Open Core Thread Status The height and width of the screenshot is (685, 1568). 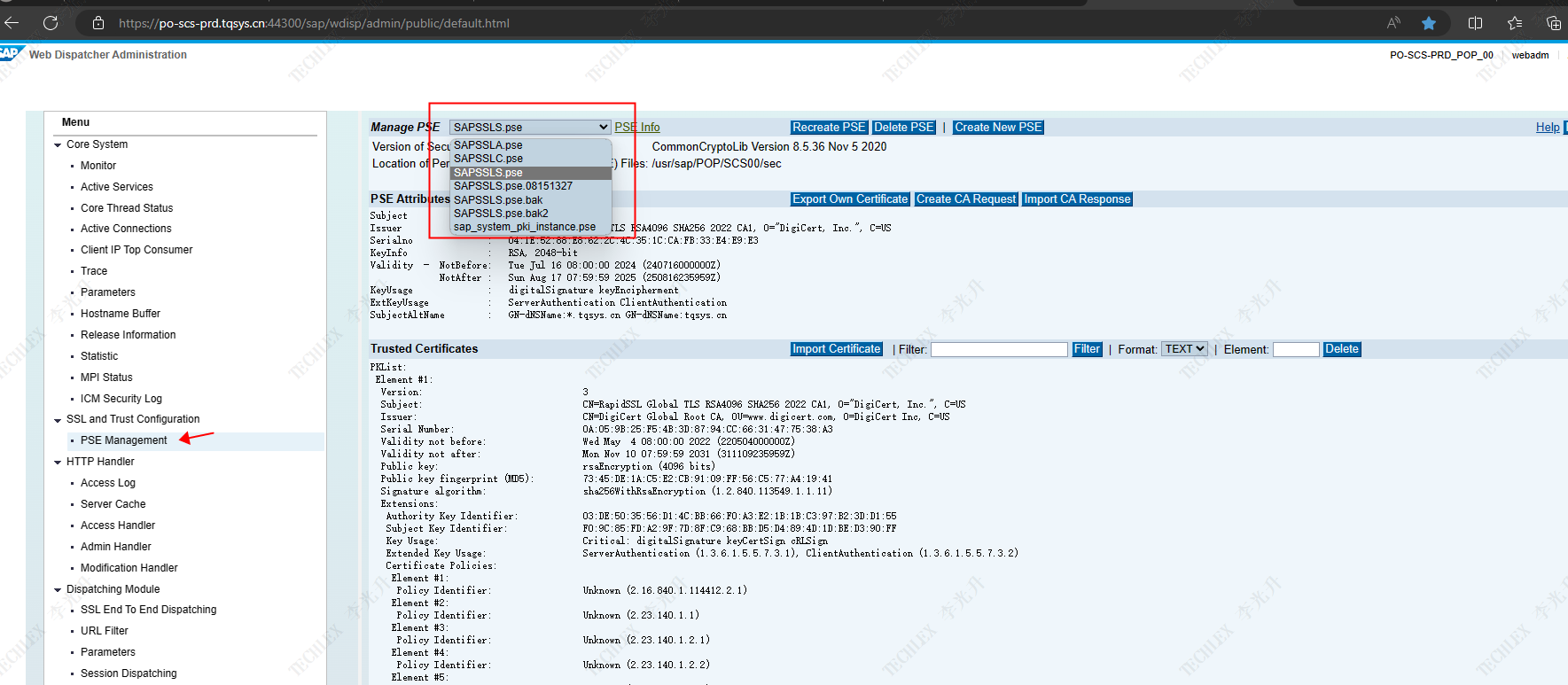pyautogui.click(x=127, y=208)
